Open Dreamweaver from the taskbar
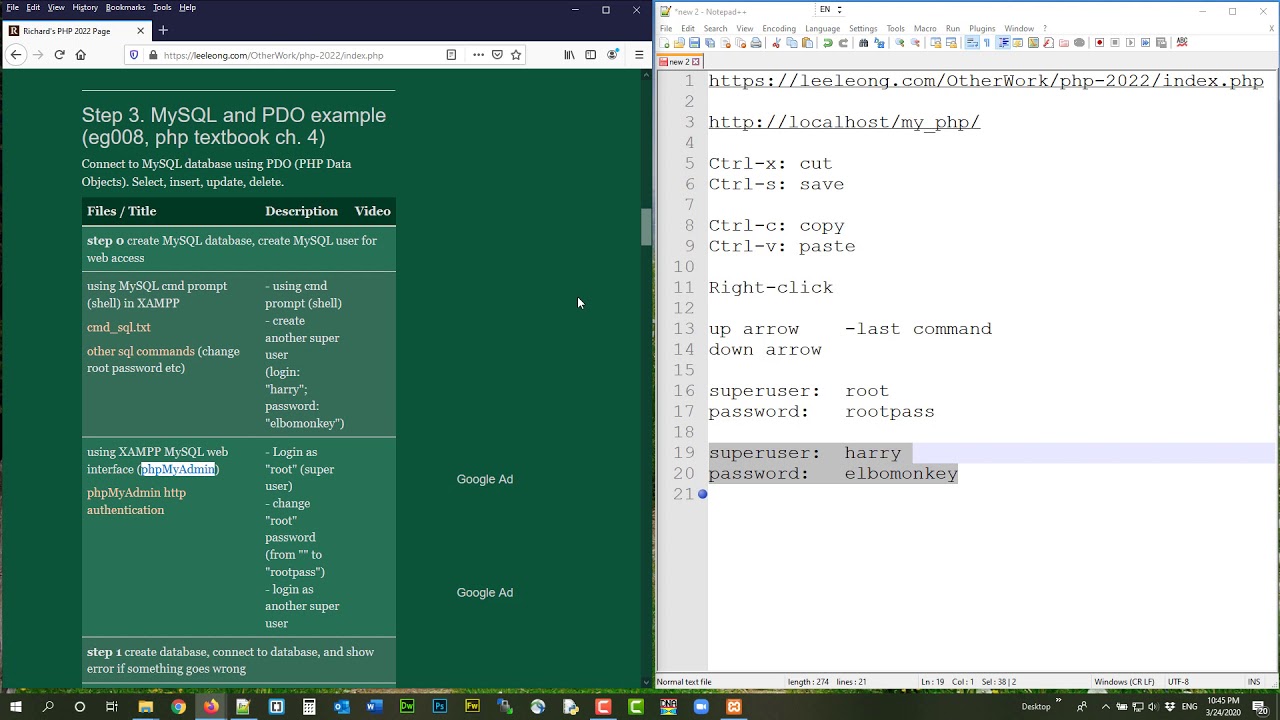 click(407, 707)
